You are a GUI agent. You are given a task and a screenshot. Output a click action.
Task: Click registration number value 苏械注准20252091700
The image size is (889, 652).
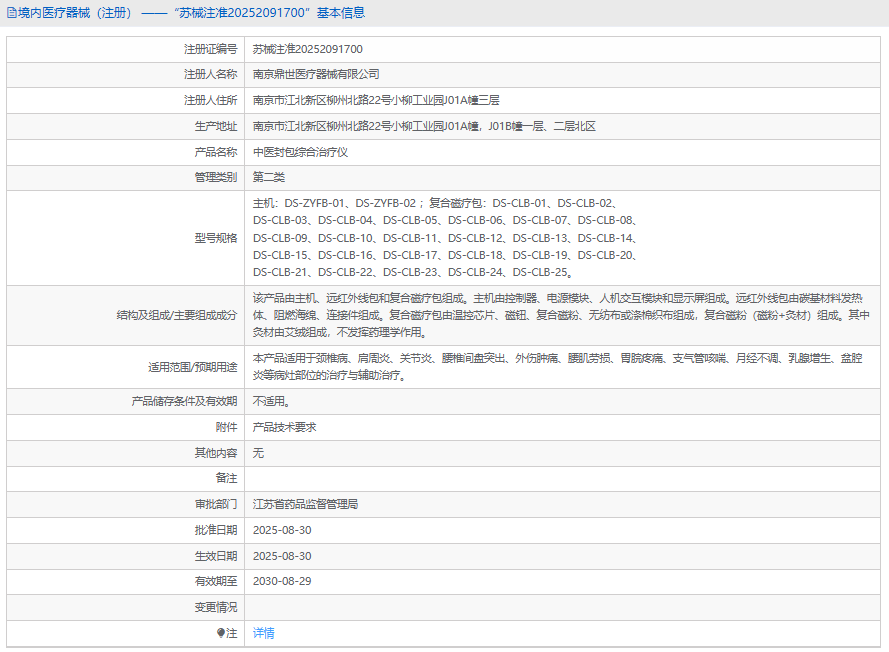pyautogui.click(x=308, y=49)
